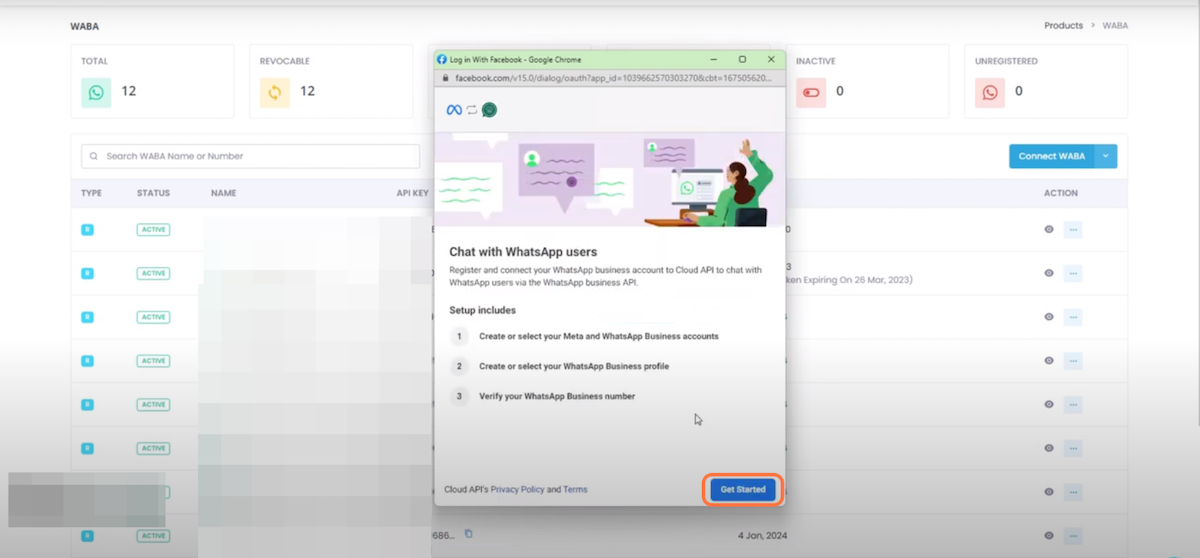Click the WABA page title

[84, 26]
